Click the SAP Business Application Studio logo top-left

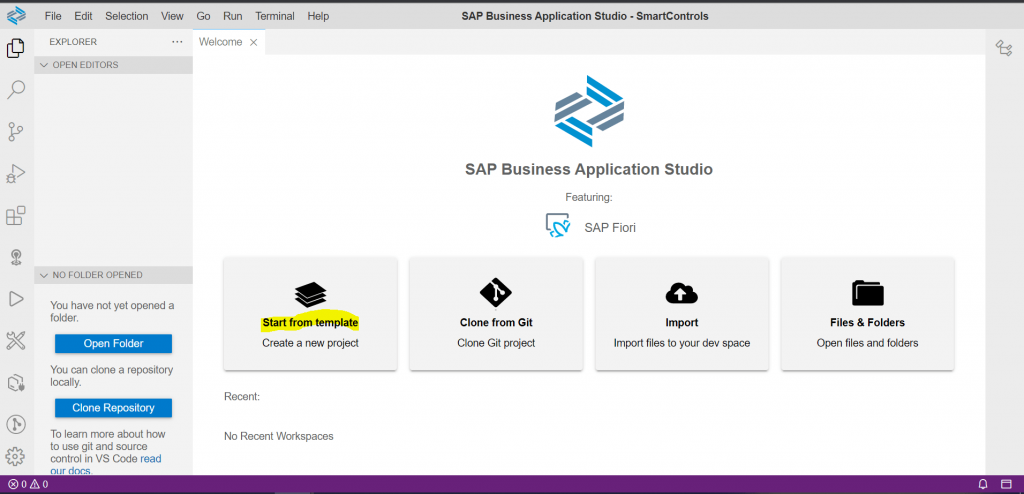(16, 14)
